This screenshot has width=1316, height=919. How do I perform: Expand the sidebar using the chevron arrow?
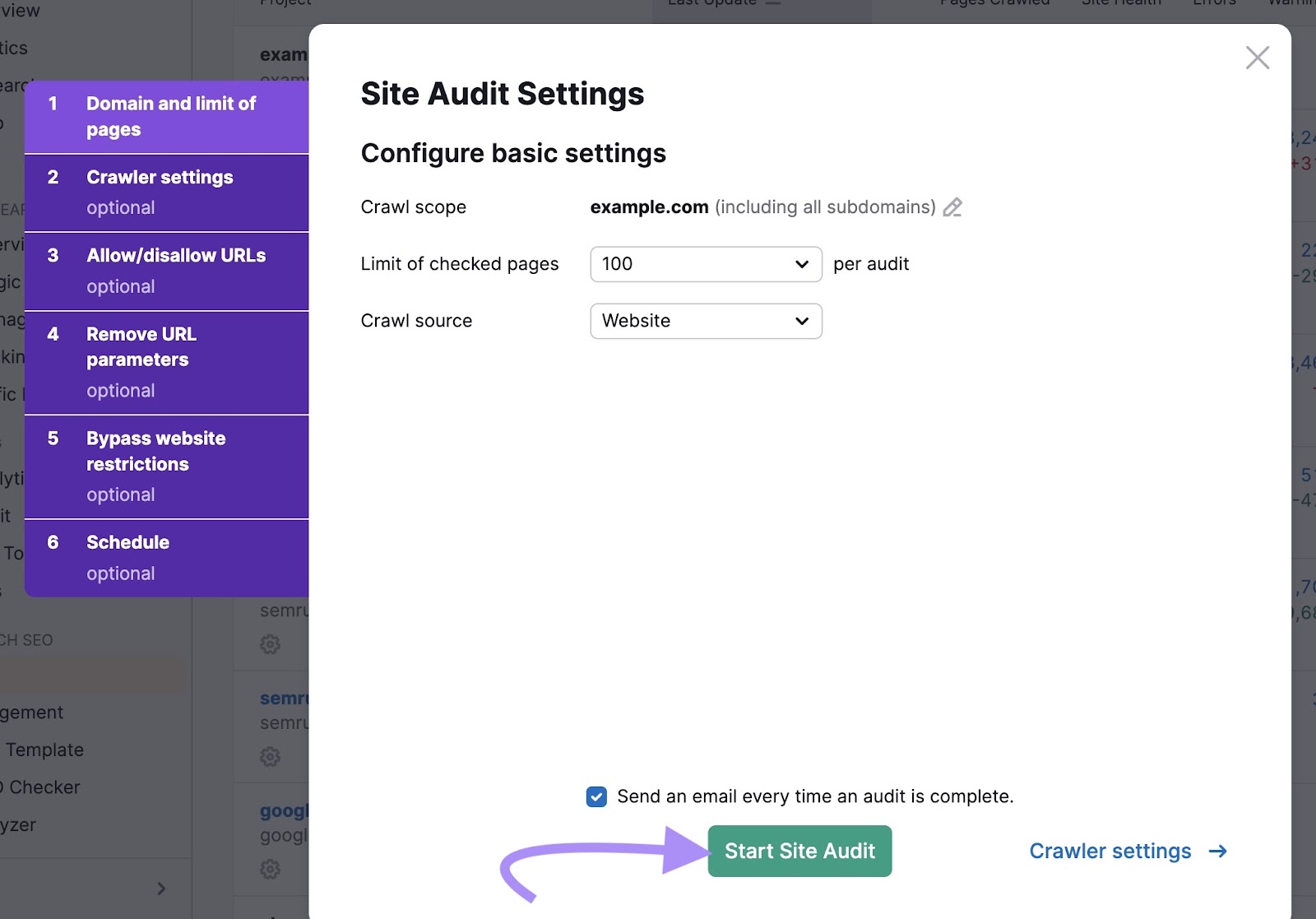161,889
